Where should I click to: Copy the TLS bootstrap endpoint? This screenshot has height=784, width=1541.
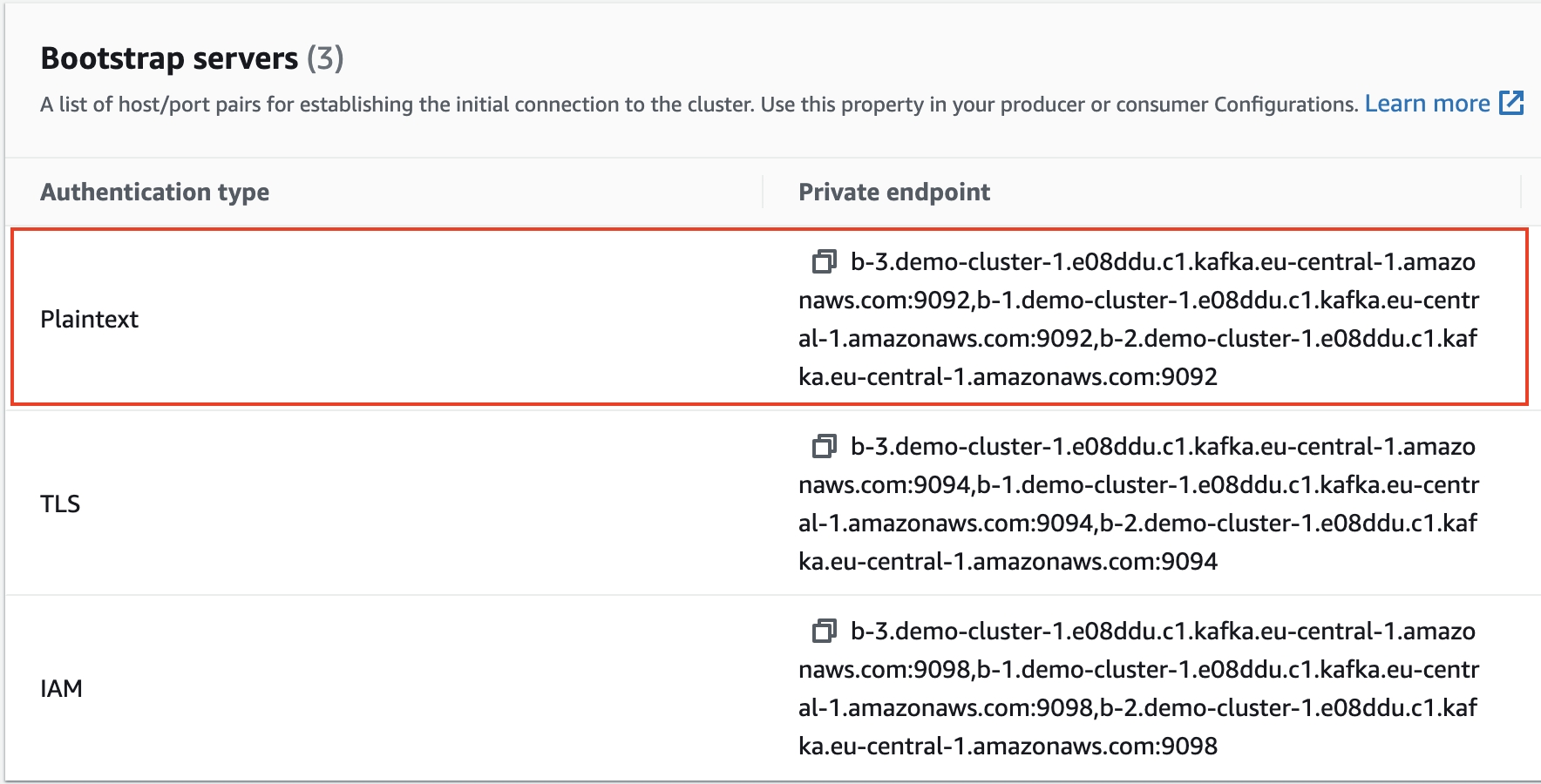(x=824, y=446)
